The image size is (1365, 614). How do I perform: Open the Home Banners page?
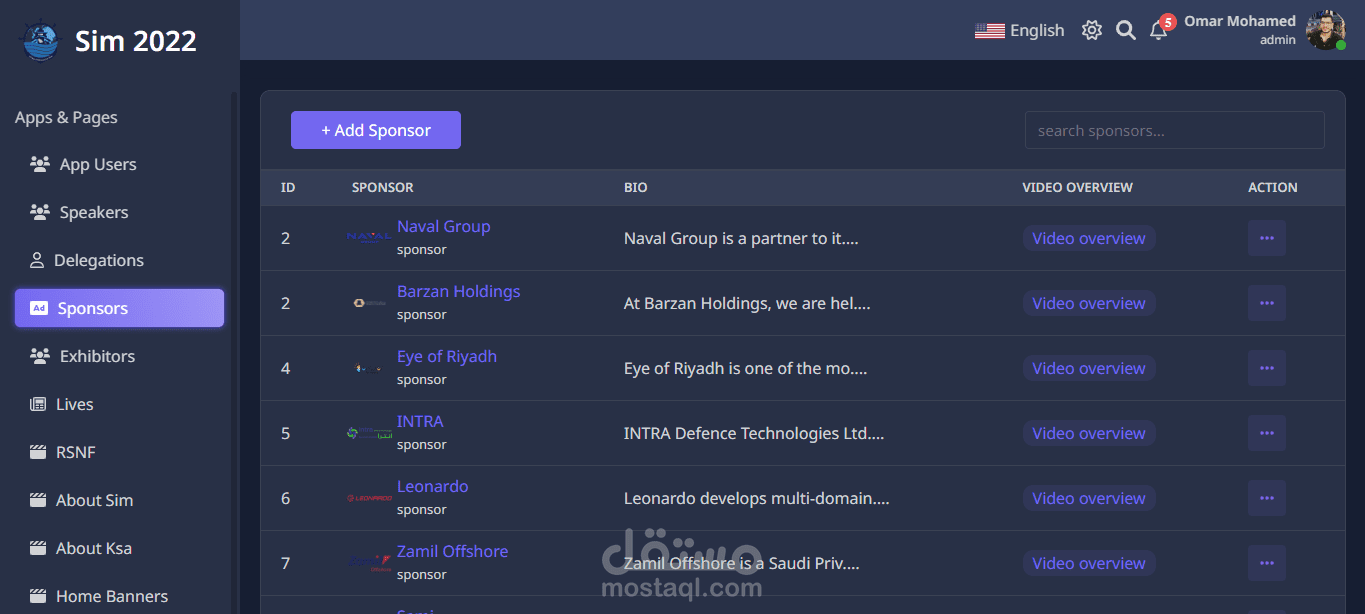119,596
